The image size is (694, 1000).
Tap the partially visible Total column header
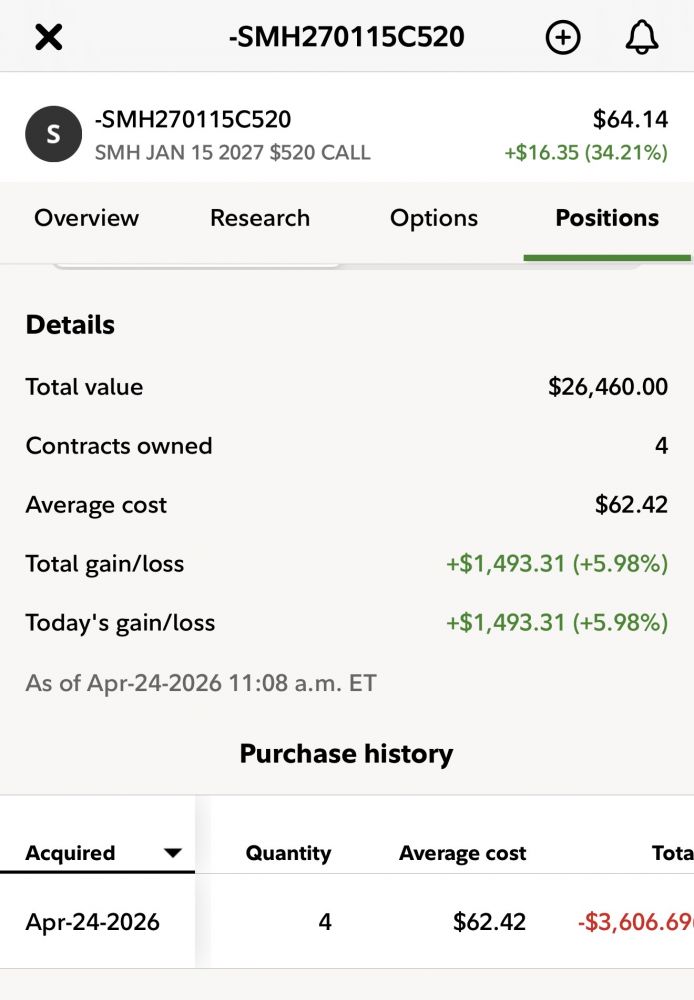click(x=672, y=853)
